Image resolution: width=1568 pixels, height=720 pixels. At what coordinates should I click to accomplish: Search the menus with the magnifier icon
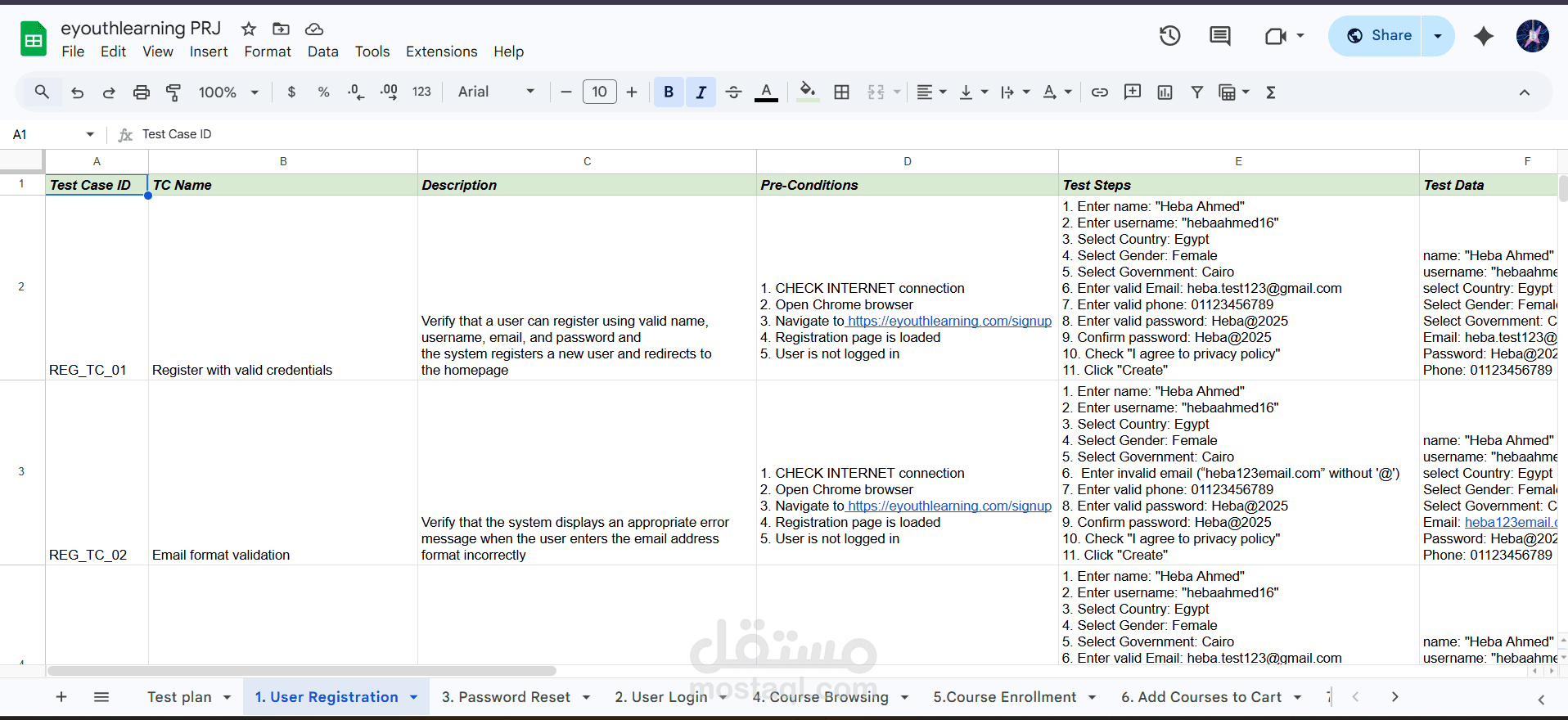point(42,92)
